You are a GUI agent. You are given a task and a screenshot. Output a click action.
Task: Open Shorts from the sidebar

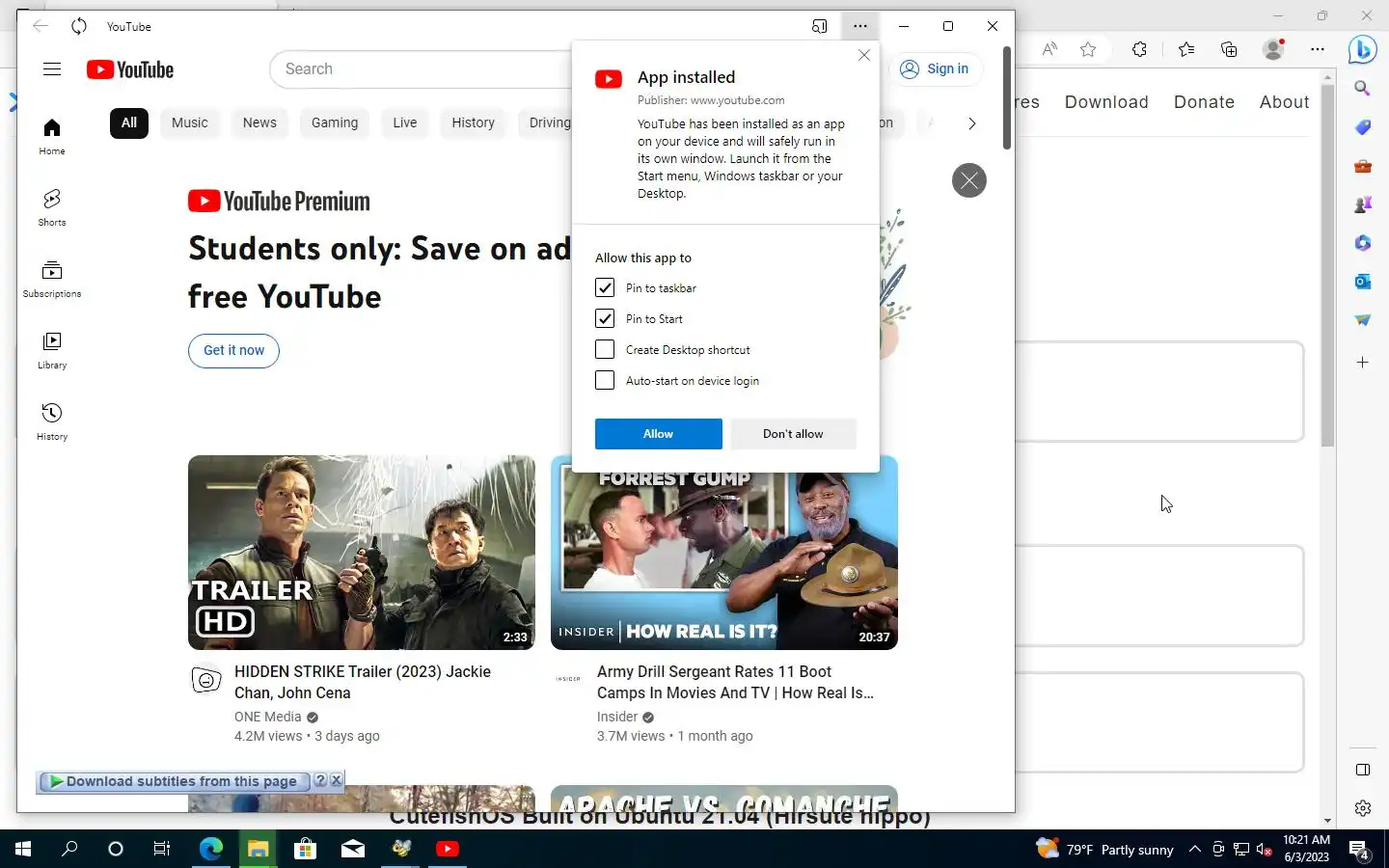pos(52,207)
